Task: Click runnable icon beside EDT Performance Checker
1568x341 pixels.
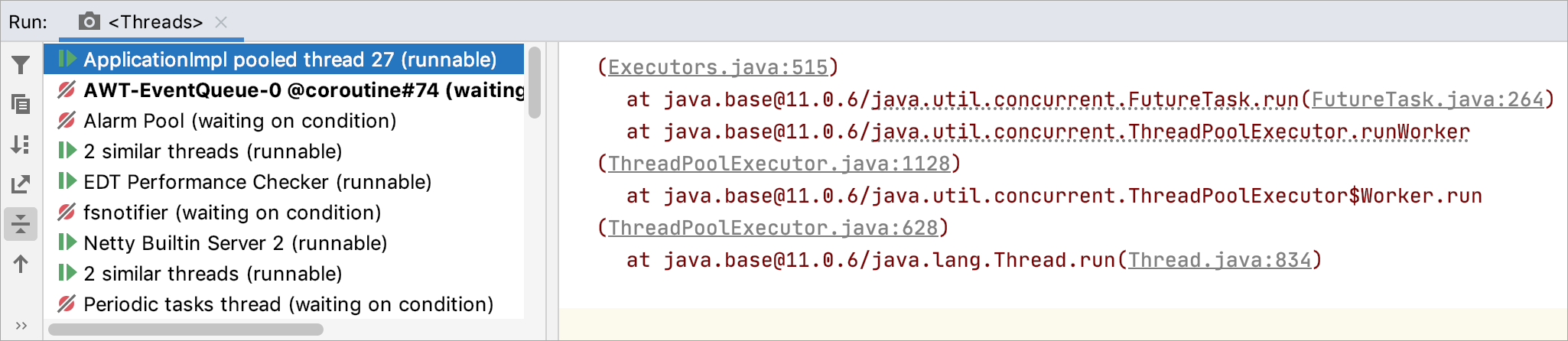Action: tap(67, 181)
